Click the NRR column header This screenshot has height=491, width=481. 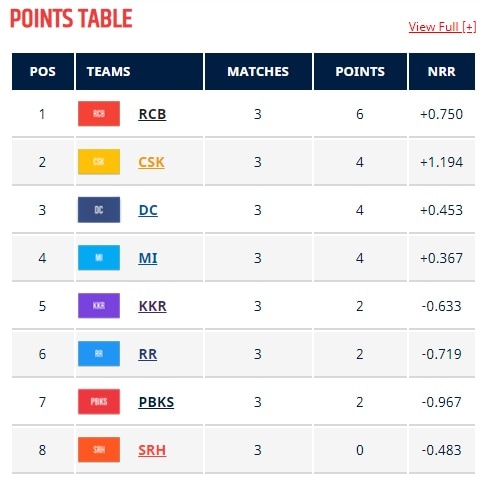tap(442, 71)
